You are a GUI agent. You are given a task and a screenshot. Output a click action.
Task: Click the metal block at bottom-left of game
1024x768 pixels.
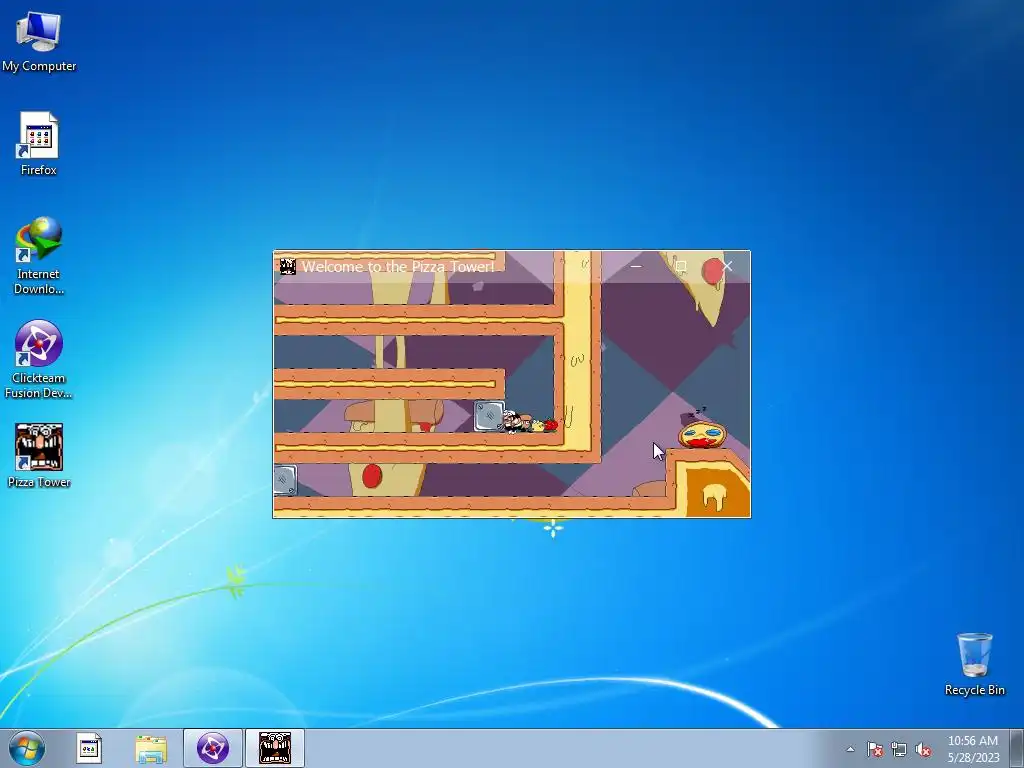click(x=285, y=480)
